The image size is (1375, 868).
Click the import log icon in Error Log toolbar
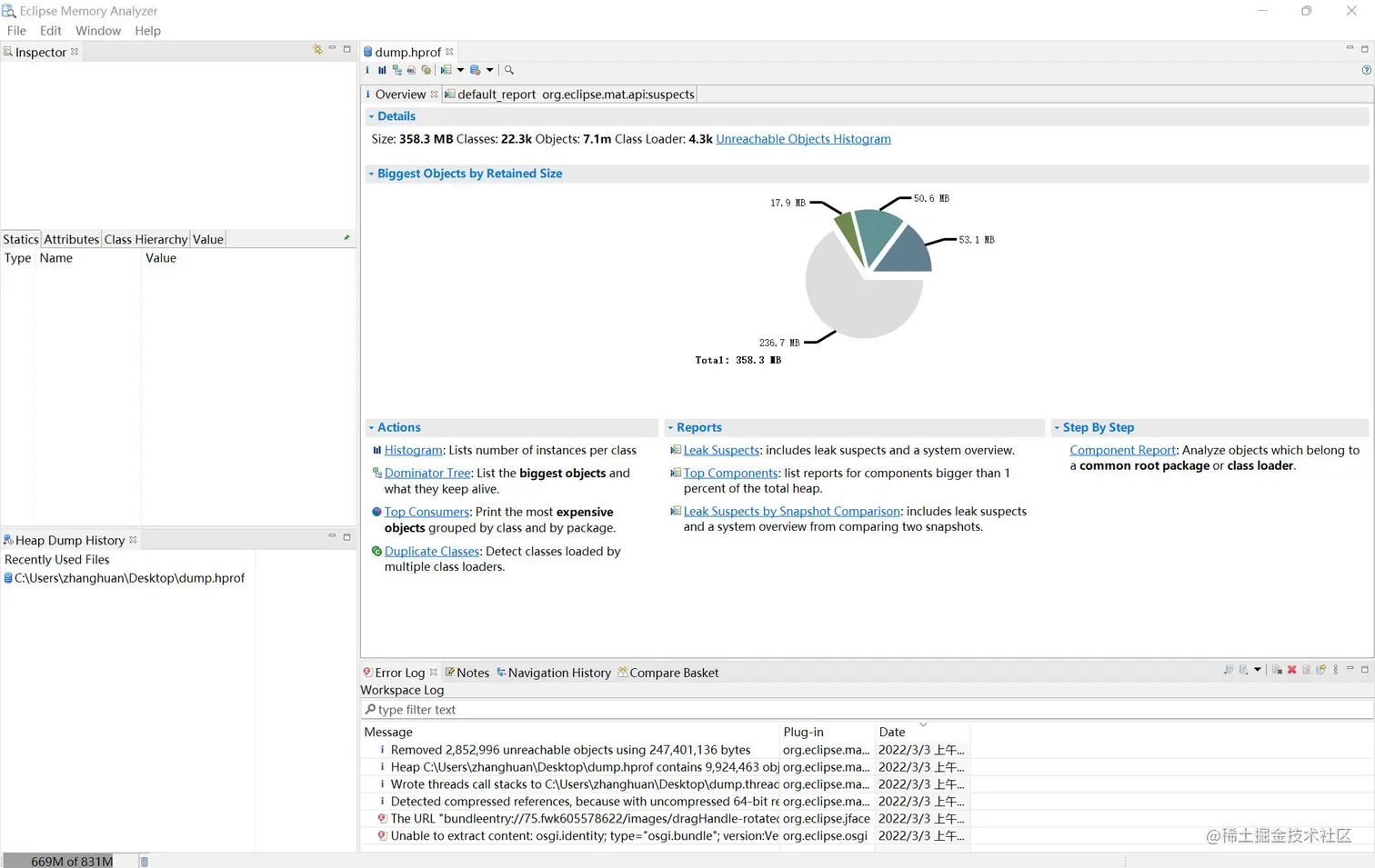point(1243,670)
